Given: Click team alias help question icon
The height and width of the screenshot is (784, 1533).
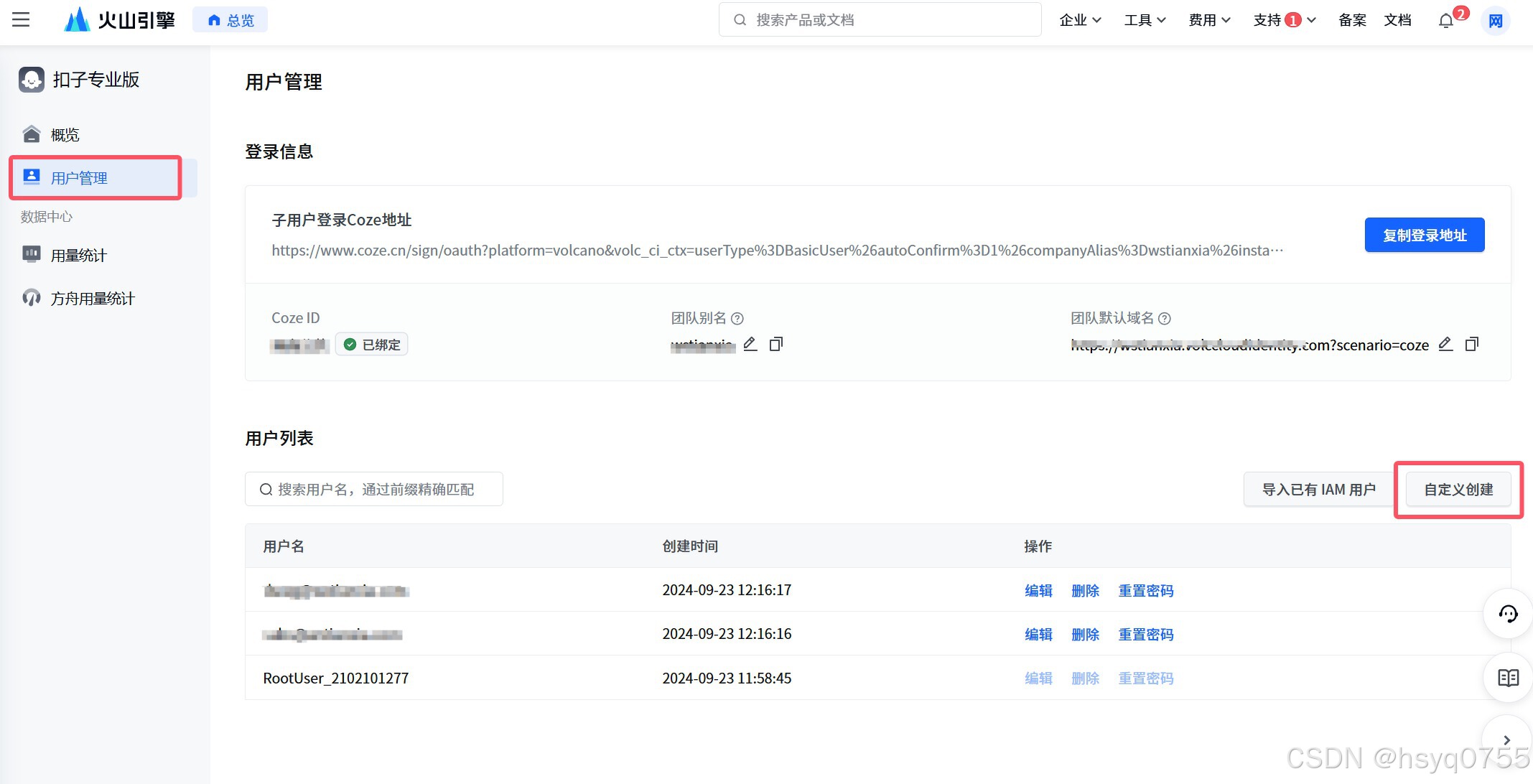Looking at the screenshot, I should [x=737, y=318].
